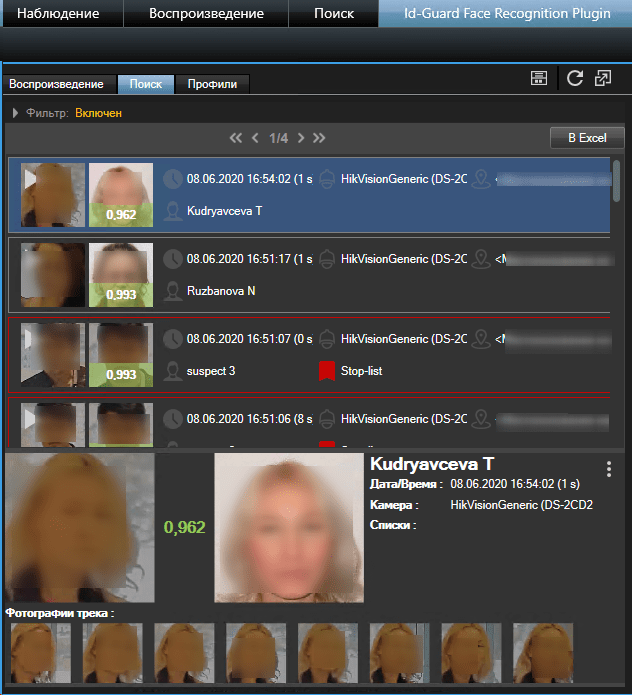This screenshot has width=632, height=695.
Task: Jump to last results page
Action: click(x=319, y=138)
